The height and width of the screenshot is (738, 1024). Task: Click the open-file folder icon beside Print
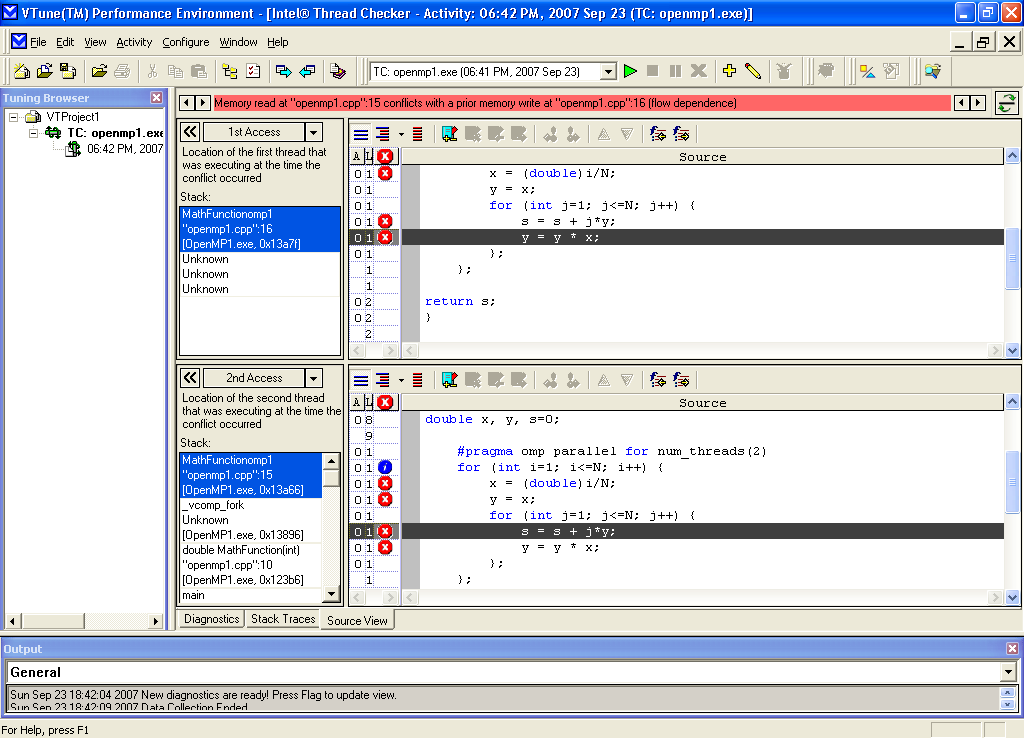click(99, 71)
